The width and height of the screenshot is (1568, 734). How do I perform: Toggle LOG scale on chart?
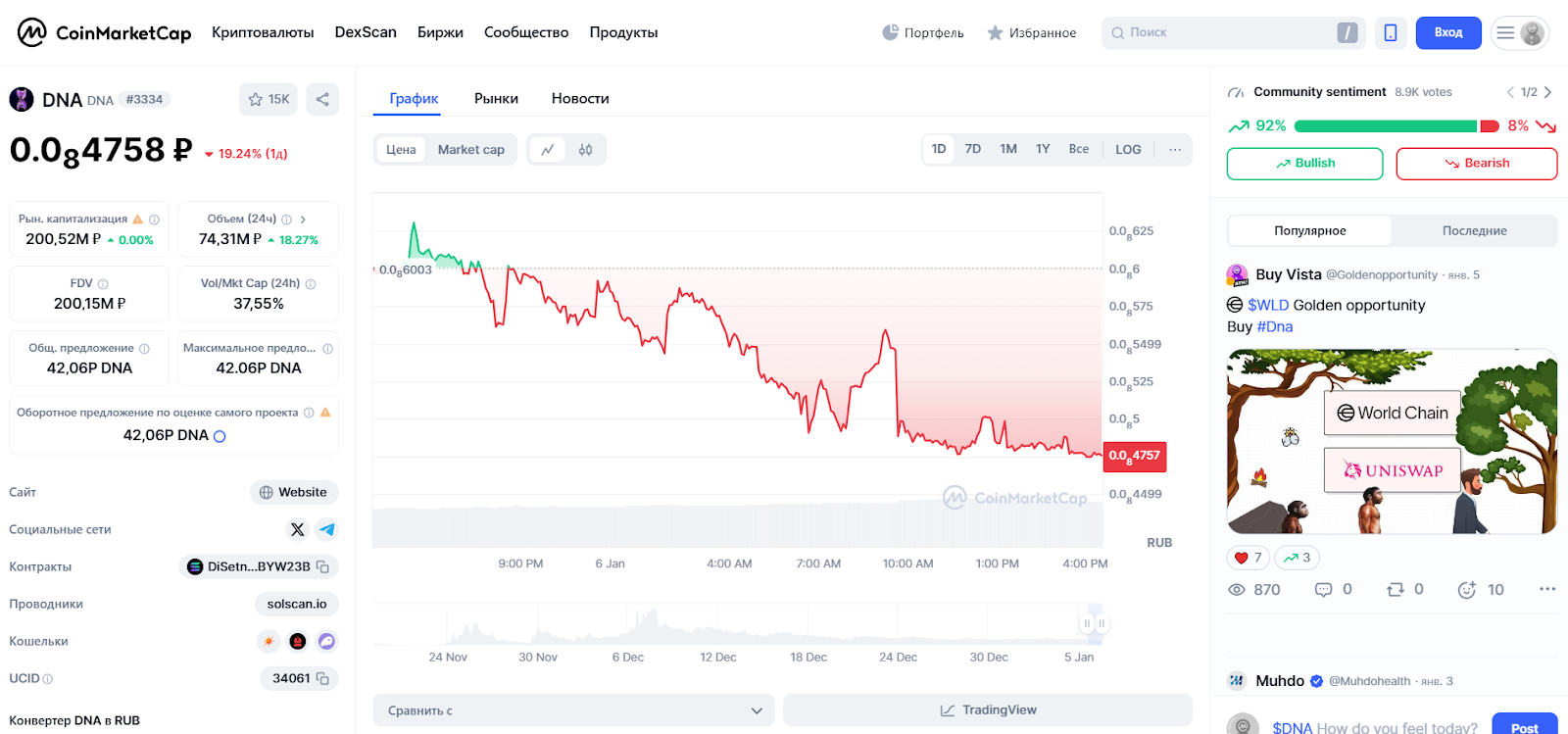(x=1128, y=150)
